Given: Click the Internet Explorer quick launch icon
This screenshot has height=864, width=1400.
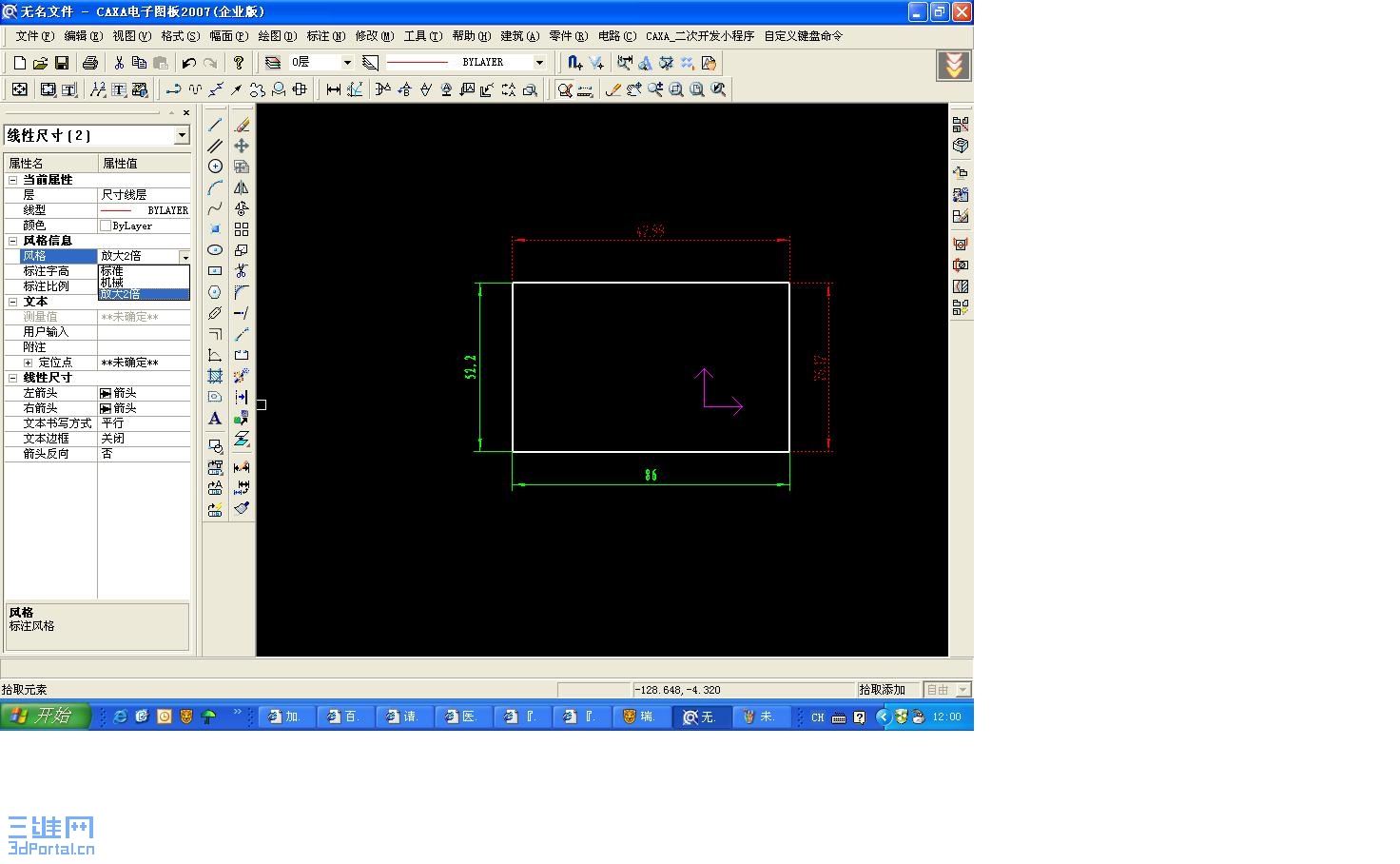Looking at the screenshot, I should pyautogui.click(x=120, y=717).
